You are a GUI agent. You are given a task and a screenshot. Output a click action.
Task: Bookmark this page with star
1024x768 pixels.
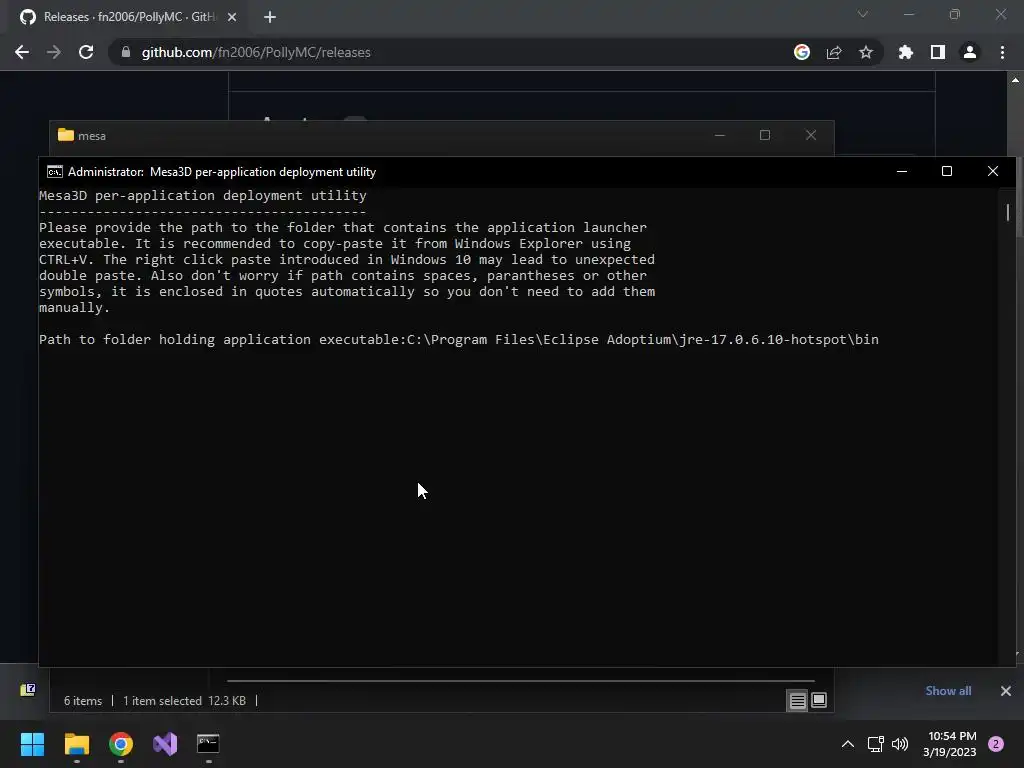866,52
